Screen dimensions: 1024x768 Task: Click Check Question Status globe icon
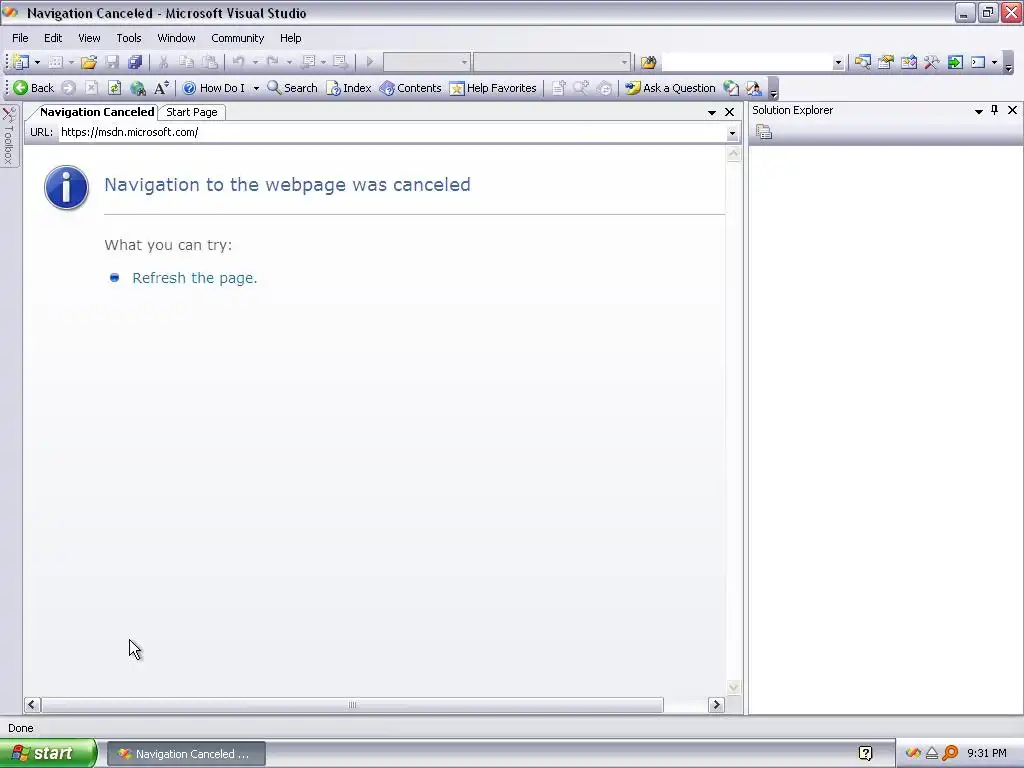[731, 88]
